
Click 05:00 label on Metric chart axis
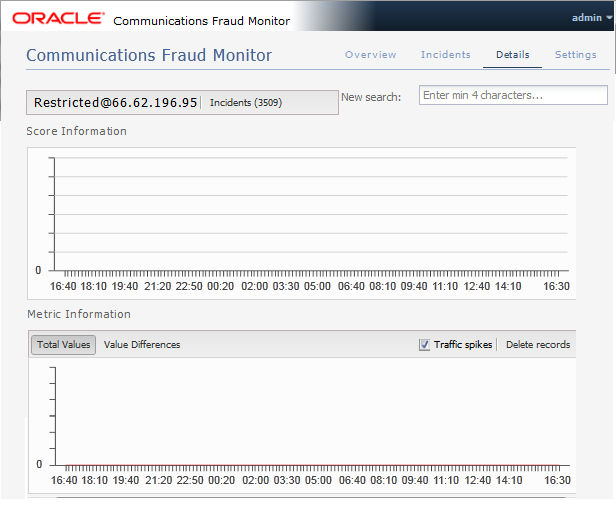click(318, 480)
